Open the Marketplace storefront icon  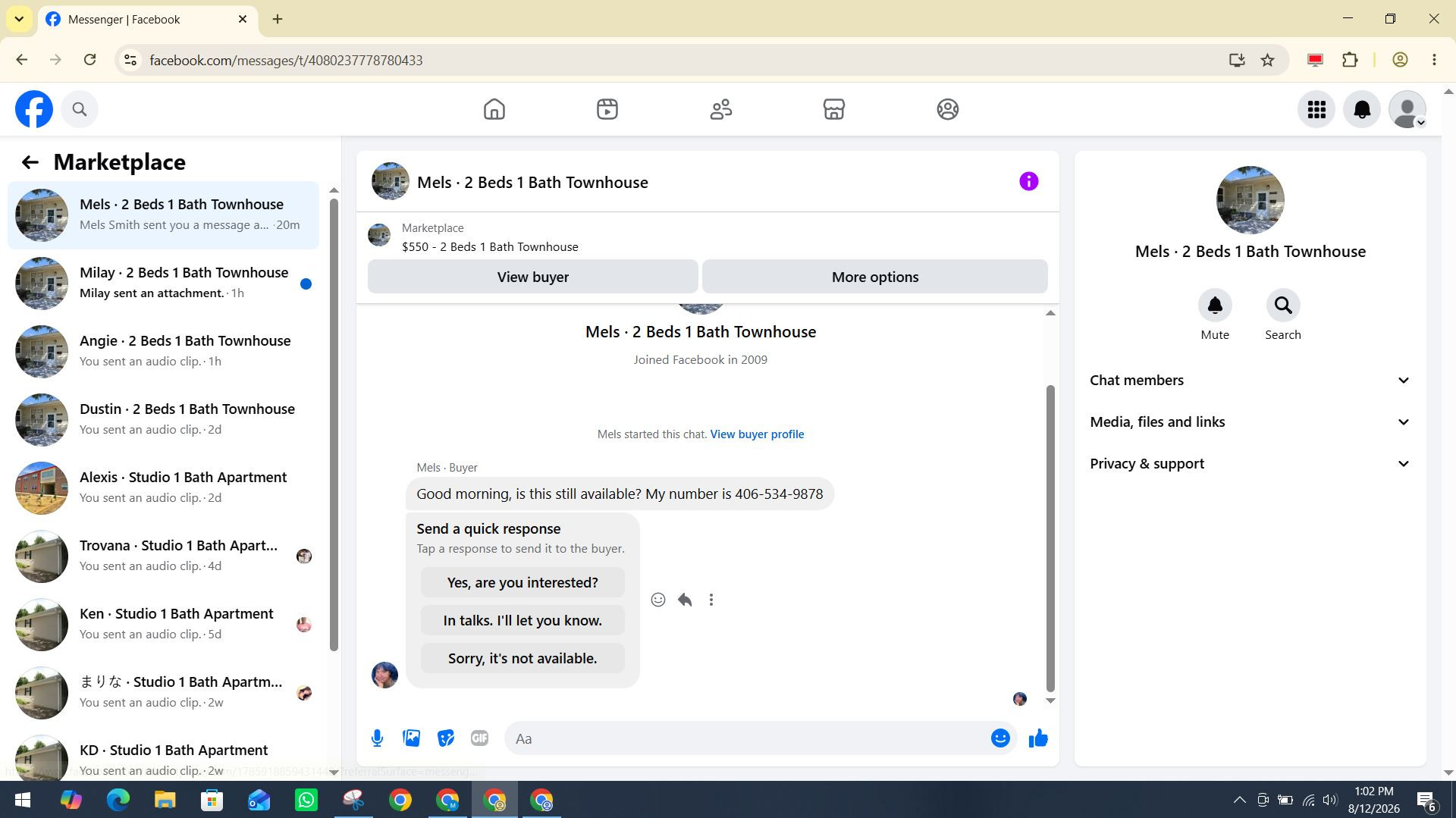tap(834, 109)
